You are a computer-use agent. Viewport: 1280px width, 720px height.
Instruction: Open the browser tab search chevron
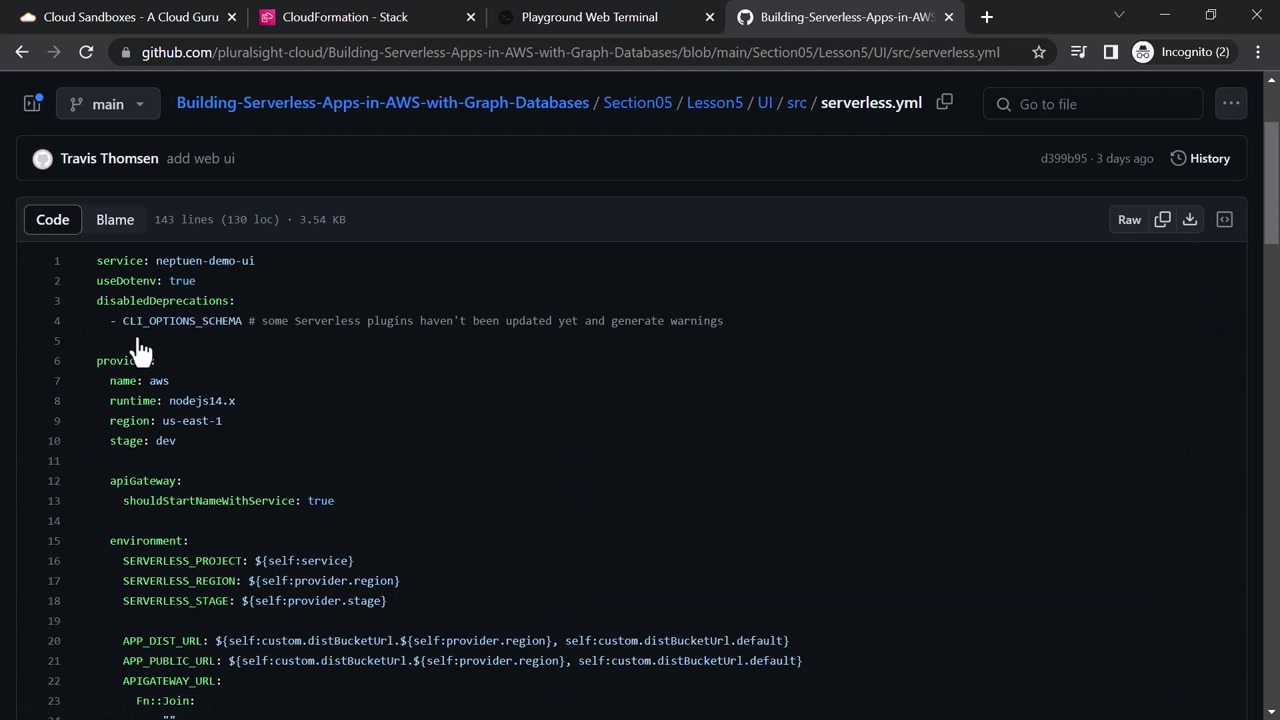point(1119,16)
